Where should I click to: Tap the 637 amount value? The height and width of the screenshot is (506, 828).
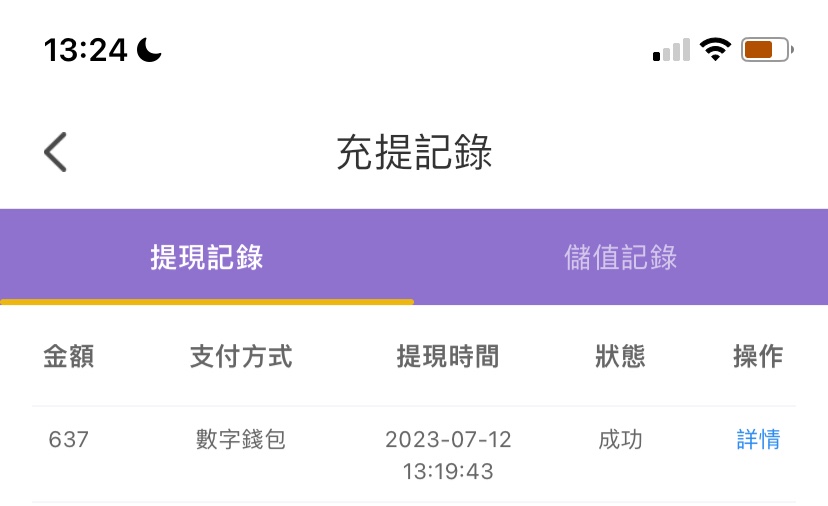point(69,439)
